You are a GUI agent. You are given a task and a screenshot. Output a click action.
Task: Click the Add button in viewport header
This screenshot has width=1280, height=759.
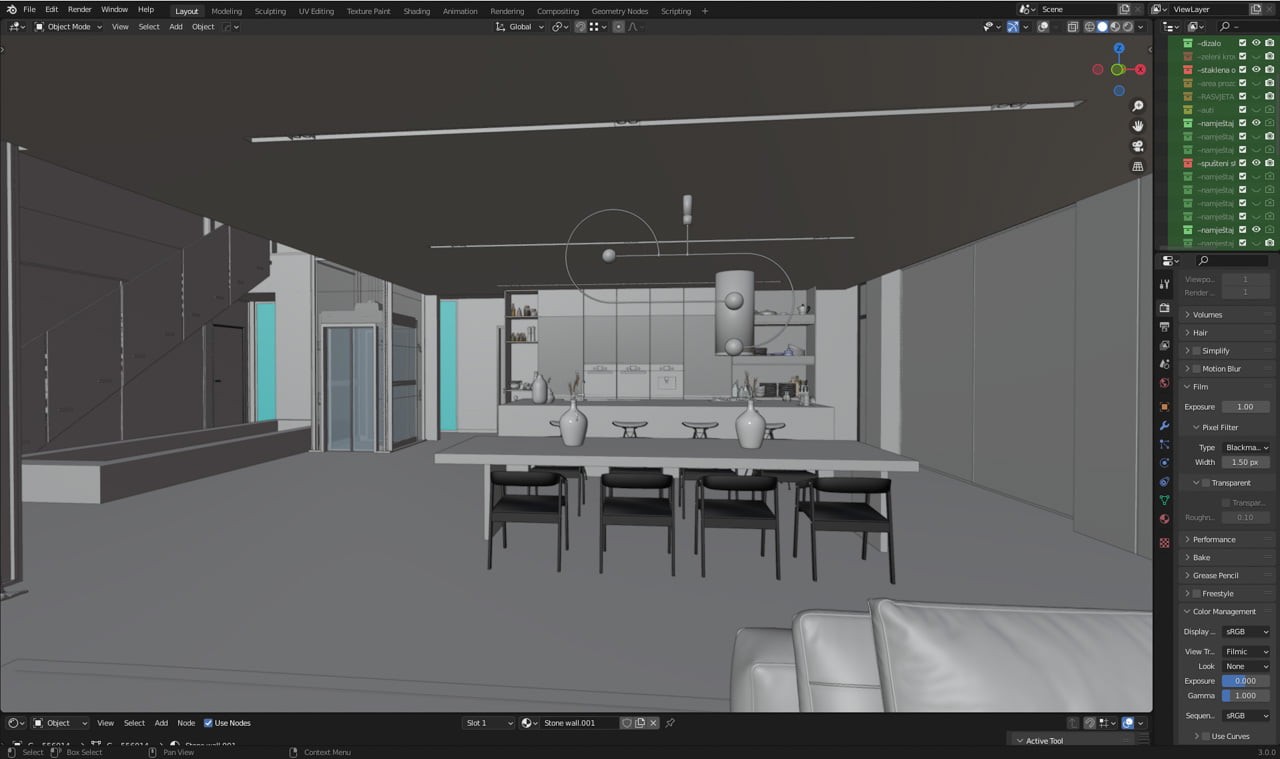(175, 27)
